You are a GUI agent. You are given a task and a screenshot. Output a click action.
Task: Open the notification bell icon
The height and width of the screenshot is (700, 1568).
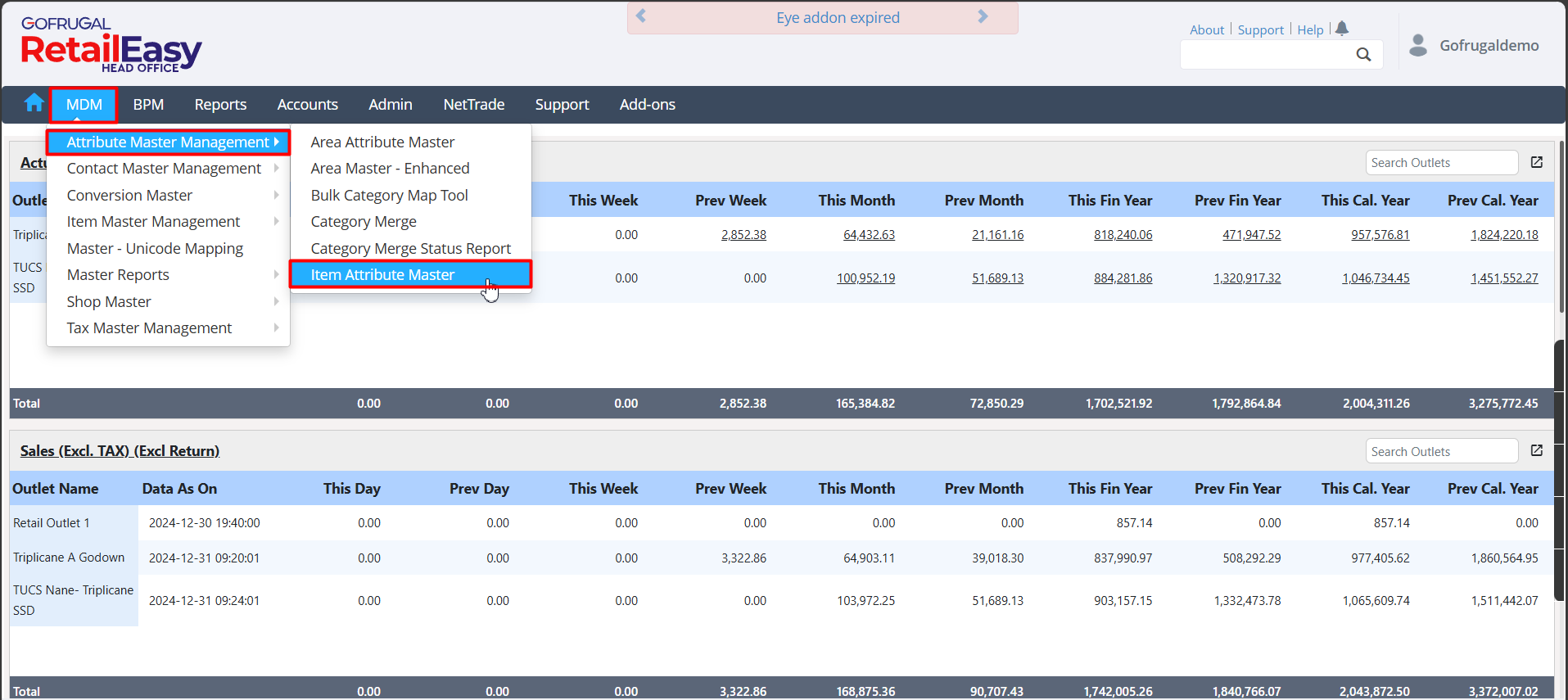point(1341,29)
